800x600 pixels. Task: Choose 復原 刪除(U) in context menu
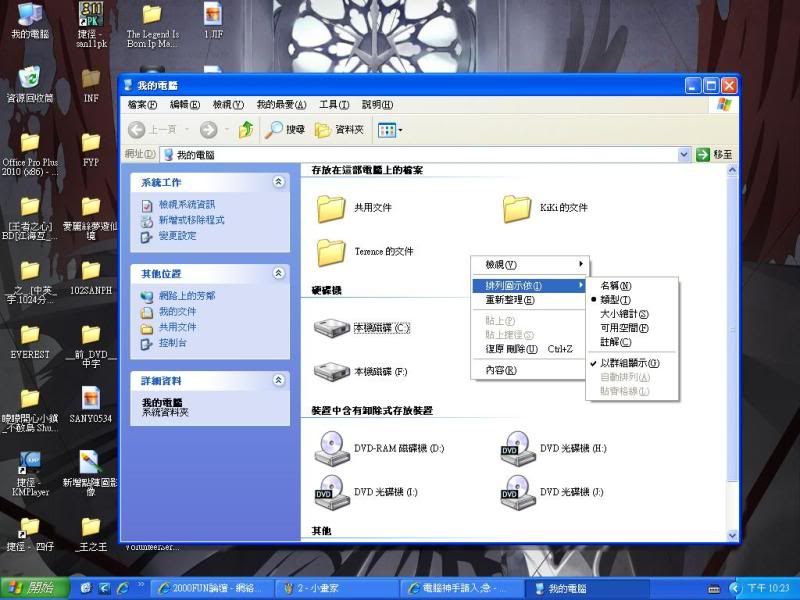click(529, 349)
